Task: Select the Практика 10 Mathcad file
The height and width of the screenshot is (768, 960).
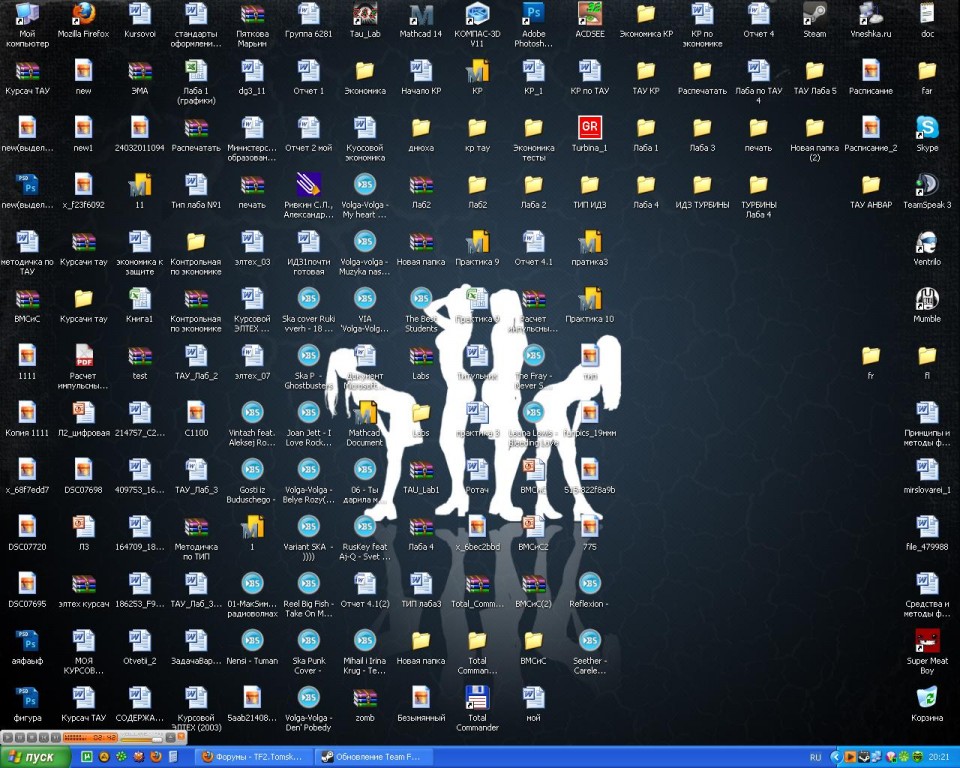Action: click(590, 305)
